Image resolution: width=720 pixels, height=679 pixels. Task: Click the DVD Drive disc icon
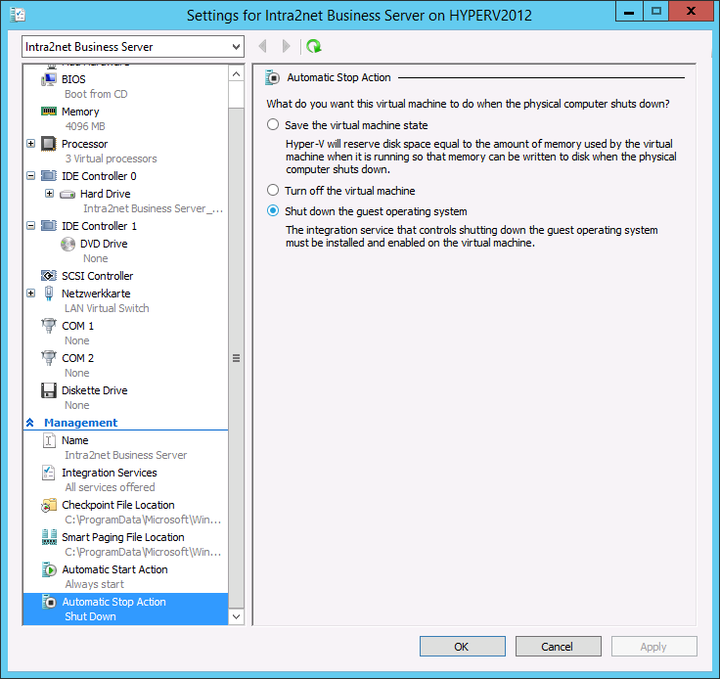point(68,244)
